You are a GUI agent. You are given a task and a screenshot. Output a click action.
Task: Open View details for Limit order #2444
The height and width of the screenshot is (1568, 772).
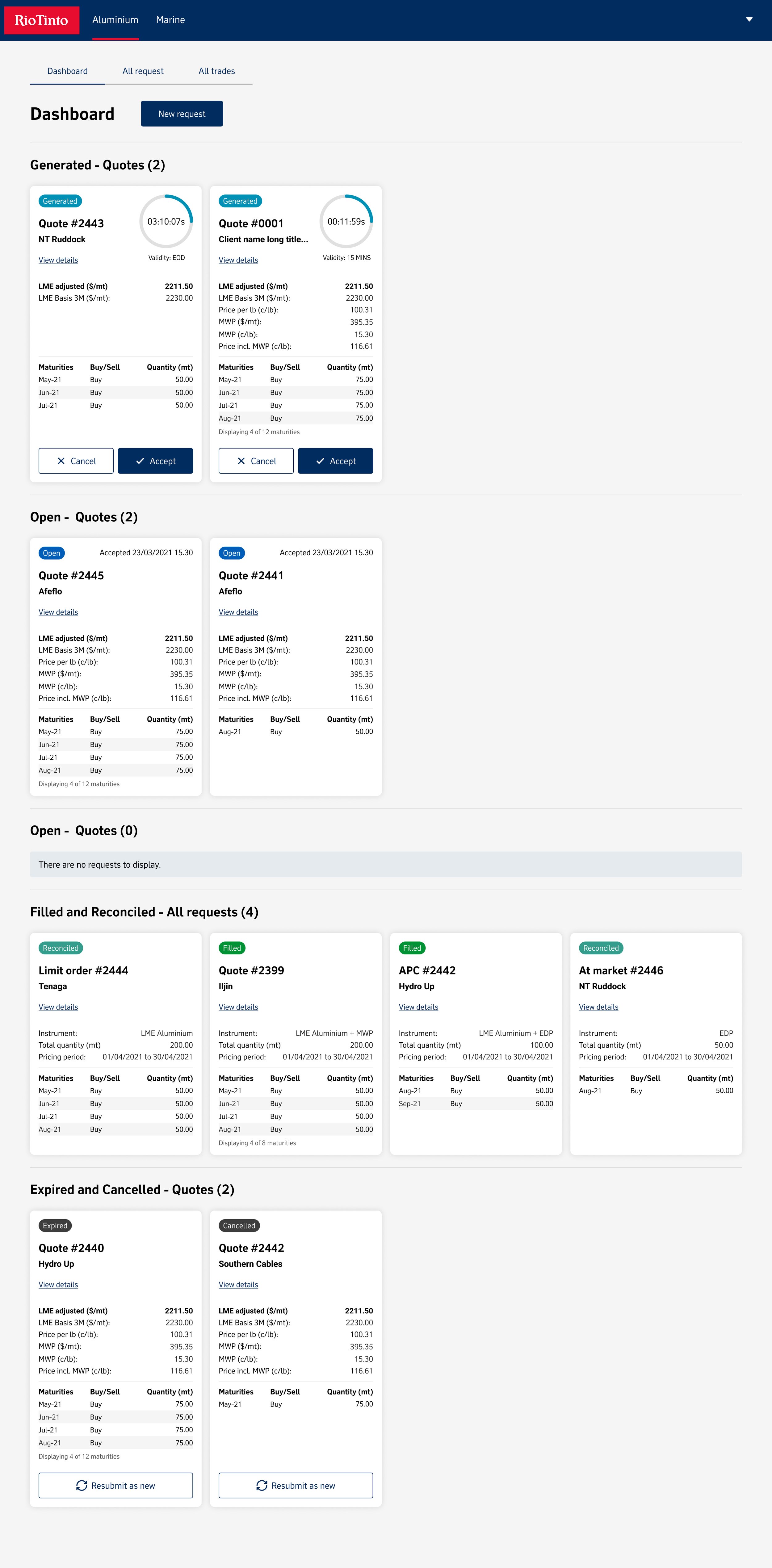click(x=58, y=1007)
